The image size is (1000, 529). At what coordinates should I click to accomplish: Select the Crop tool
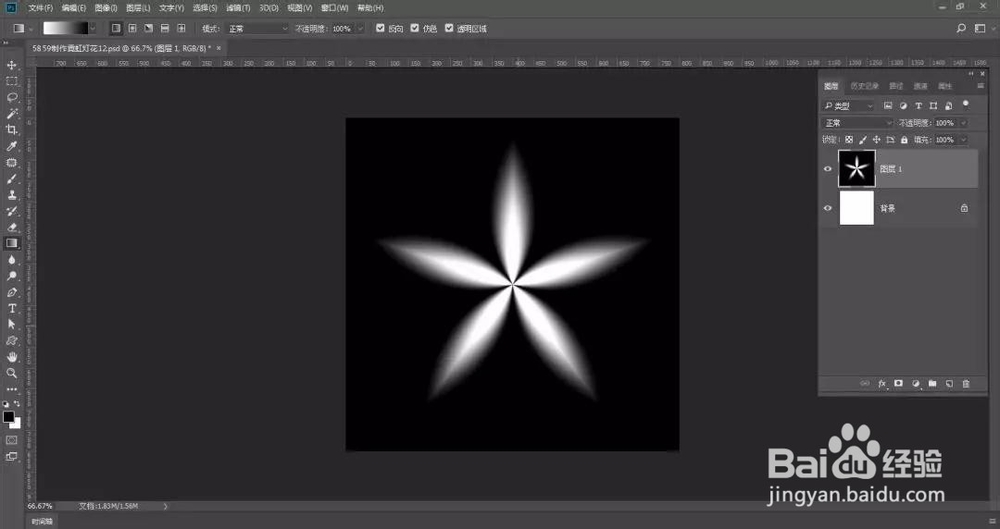pos(11,130)
